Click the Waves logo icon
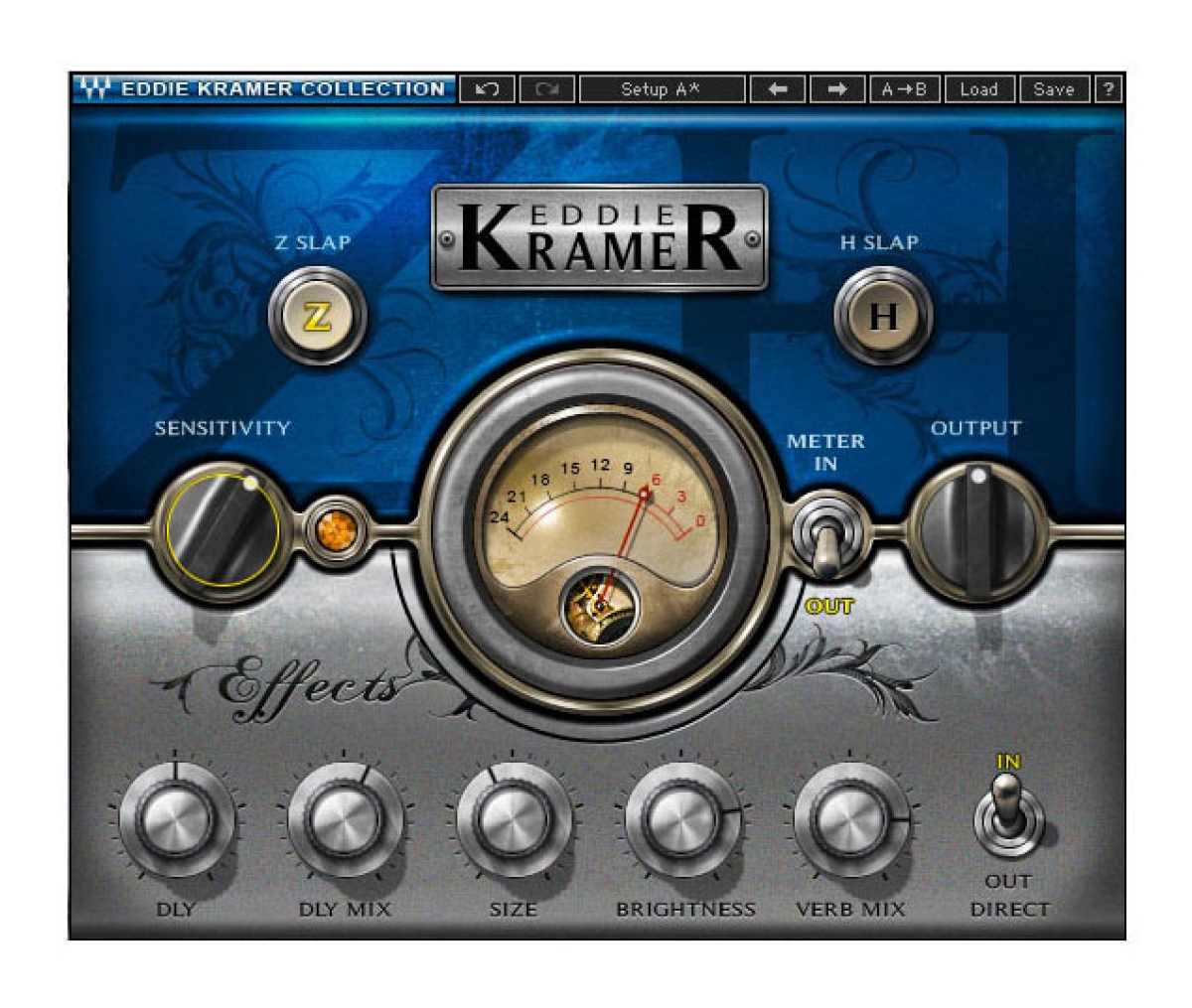 click(94, 89)
